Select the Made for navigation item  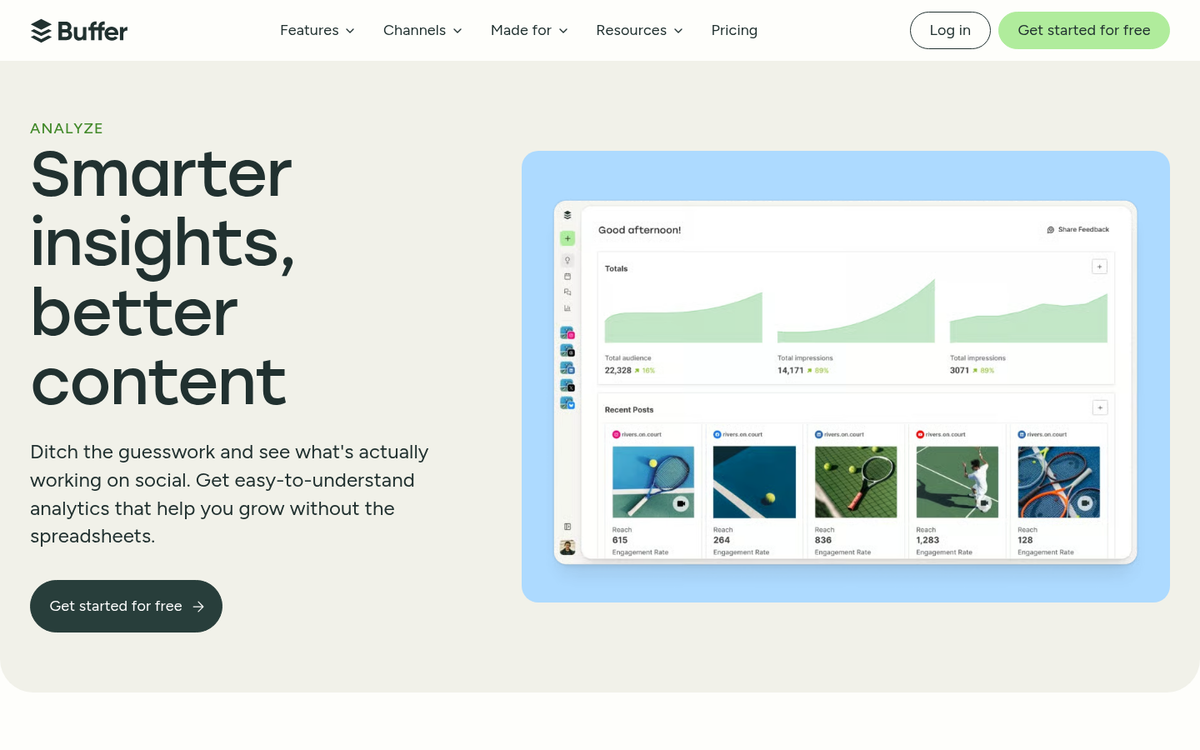pyautogui.click(x=528, y=30)
